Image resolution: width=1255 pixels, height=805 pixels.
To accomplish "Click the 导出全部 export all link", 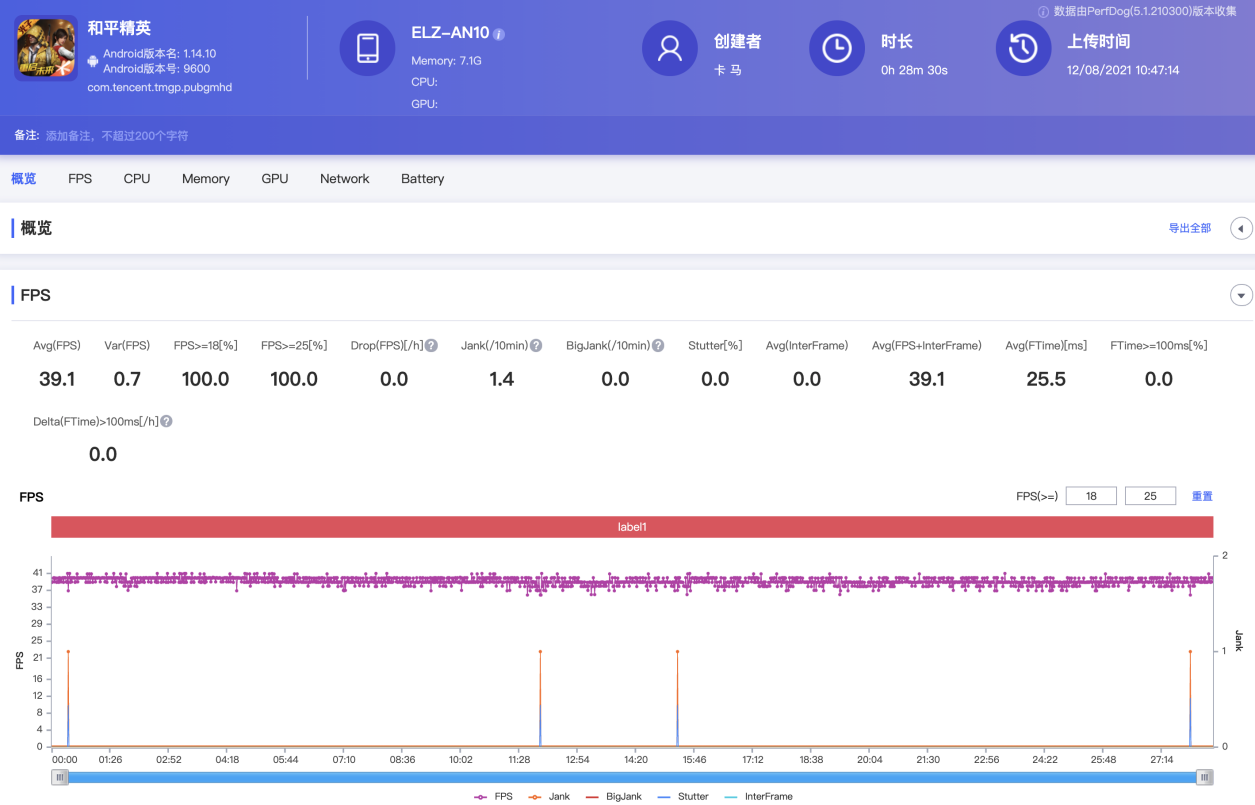I will (1189, 228).
